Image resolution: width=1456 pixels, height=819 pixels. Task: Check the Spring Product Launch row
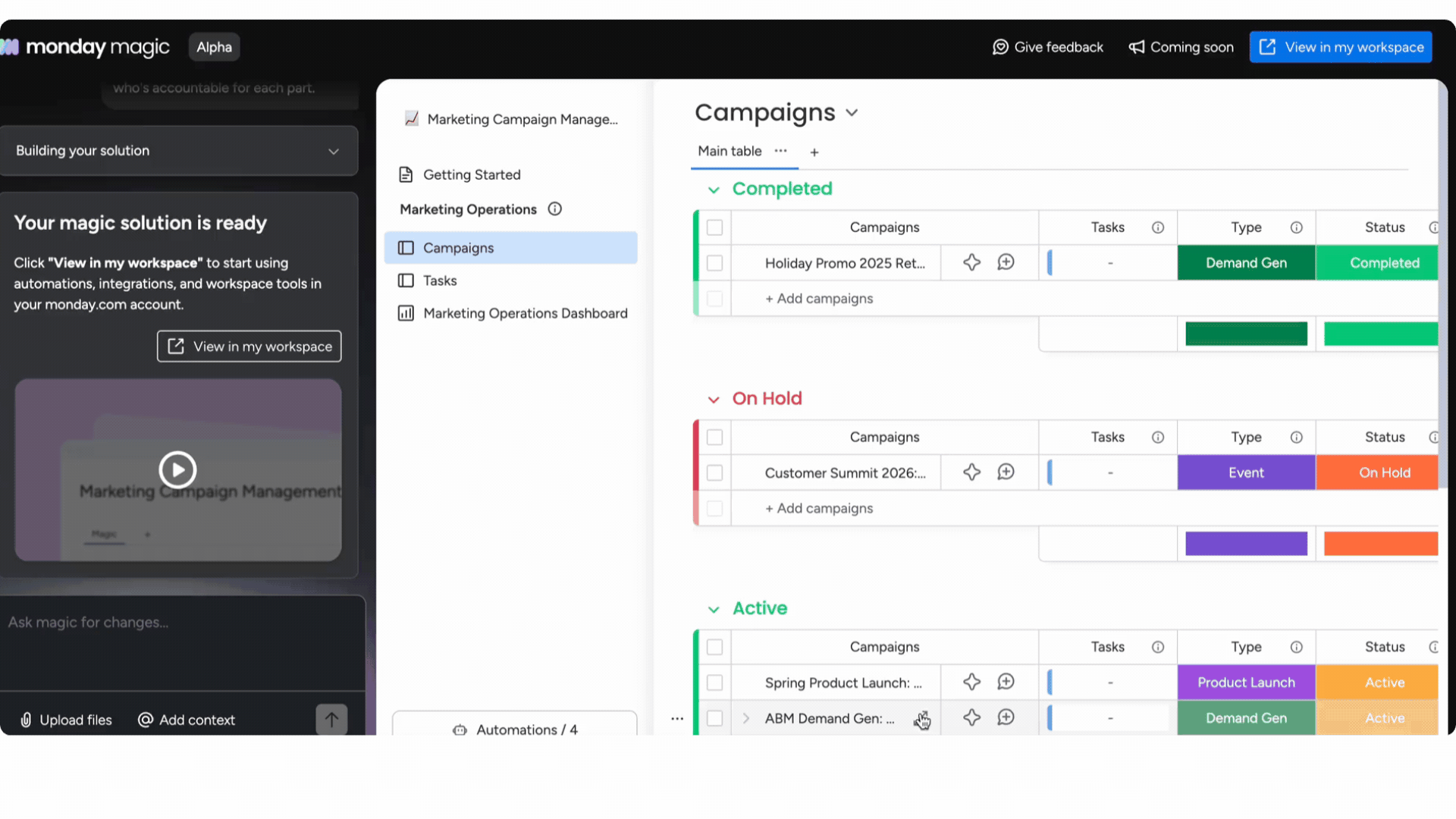coord(714,682)
